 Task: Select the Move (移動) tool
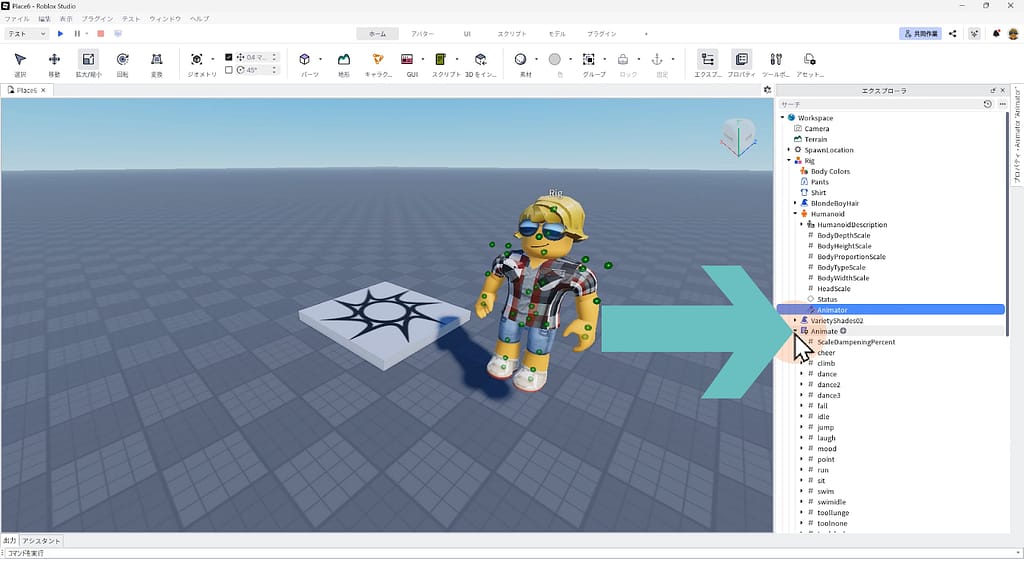click(54, 63)
